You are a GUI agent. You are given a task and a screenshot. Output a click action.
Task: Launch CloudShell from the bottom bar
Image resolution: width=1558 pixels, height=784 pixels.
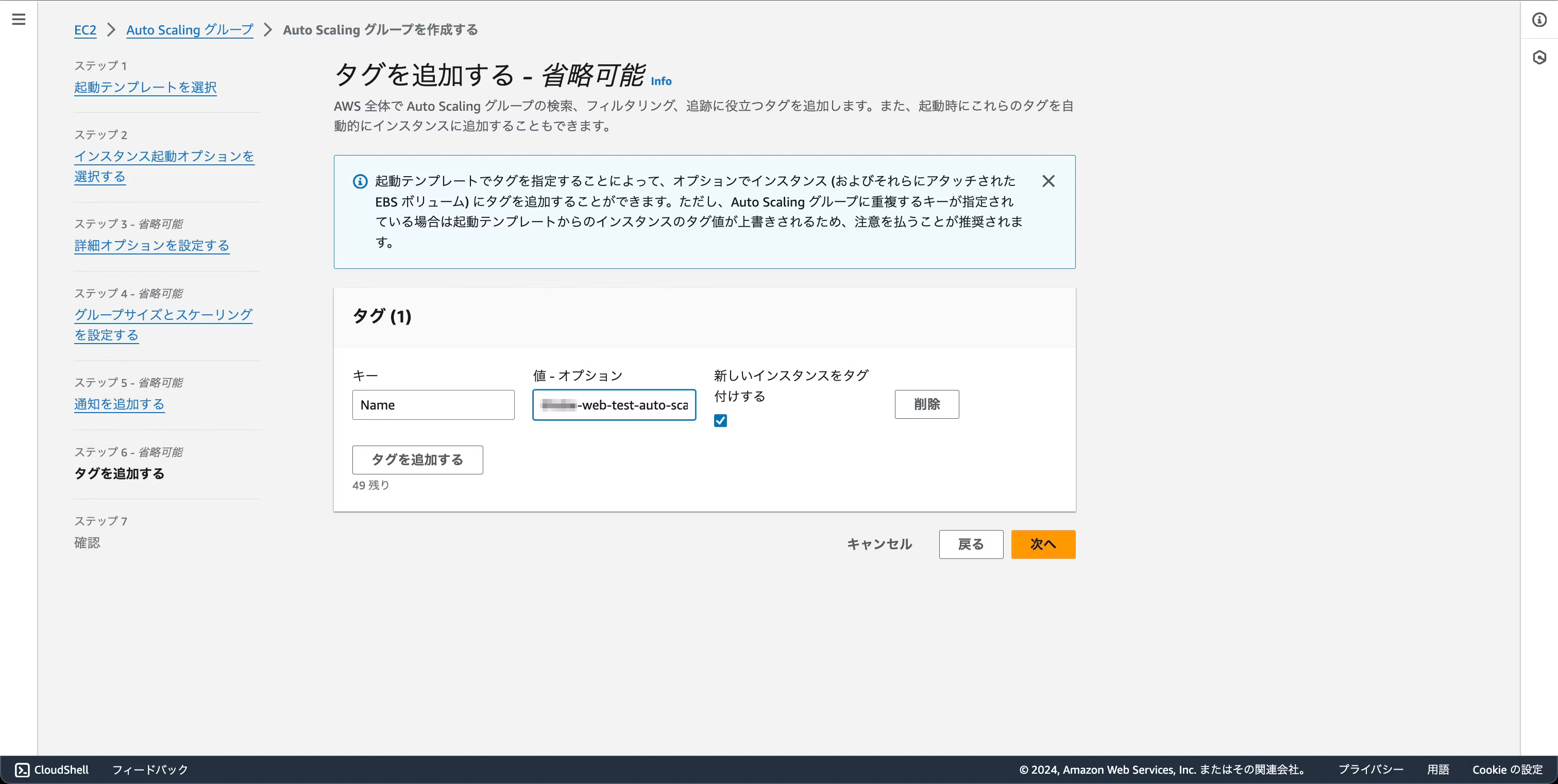(x=52, y=770)
